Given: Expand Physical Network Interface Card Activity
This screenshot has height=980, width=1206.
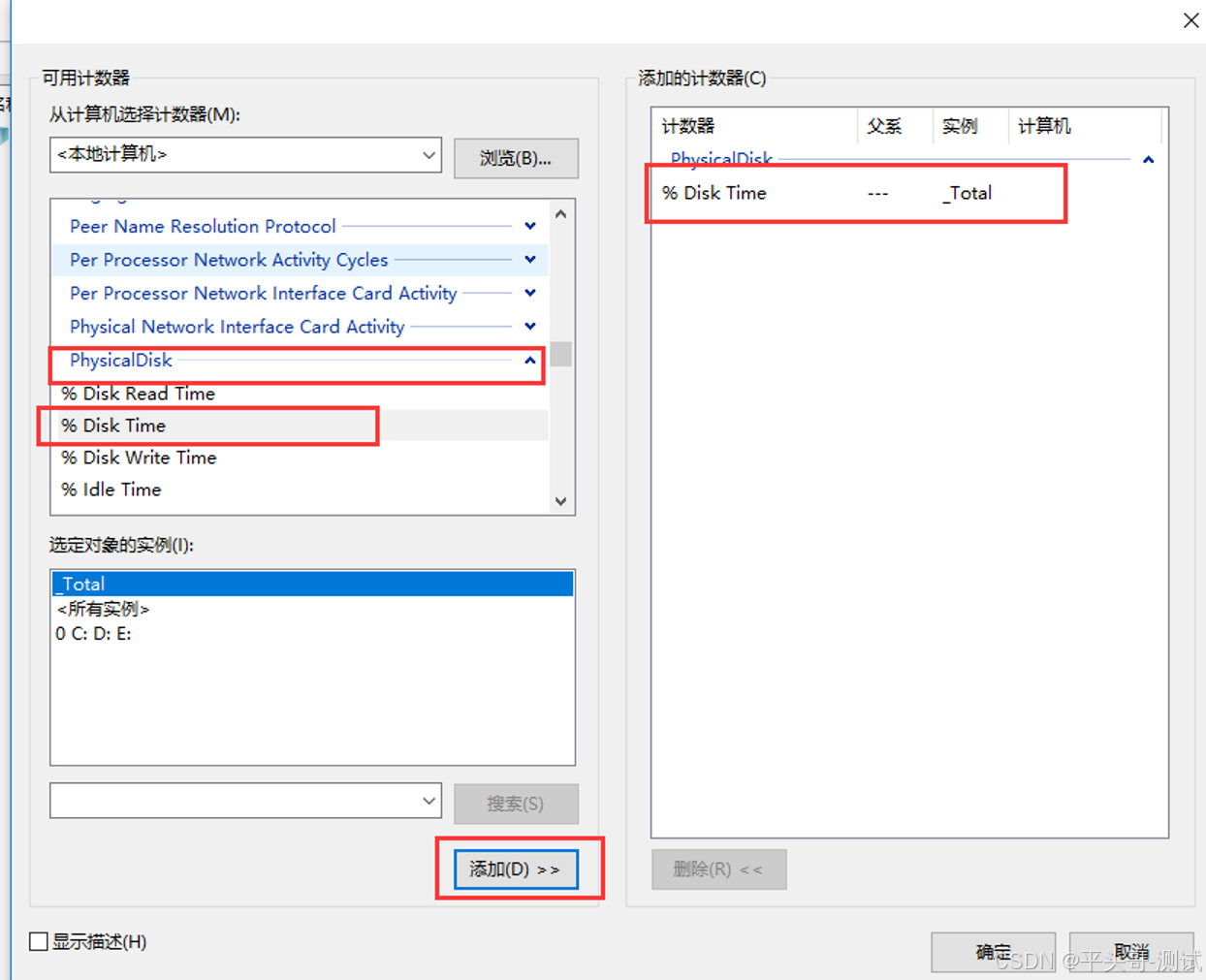Looking at the screenshot, I should point(530,327).
